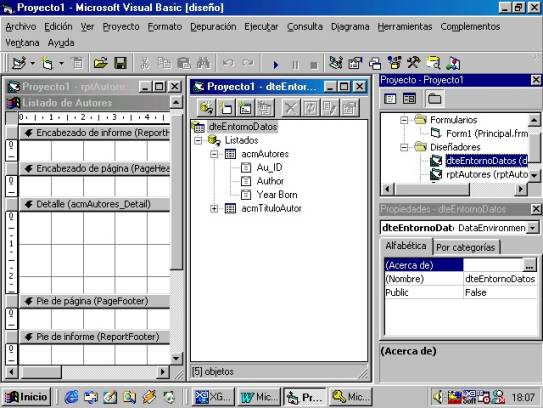Click Internet Explorer quick launch icon
This screenshot has width=543, height=408.
pos(71,397)
